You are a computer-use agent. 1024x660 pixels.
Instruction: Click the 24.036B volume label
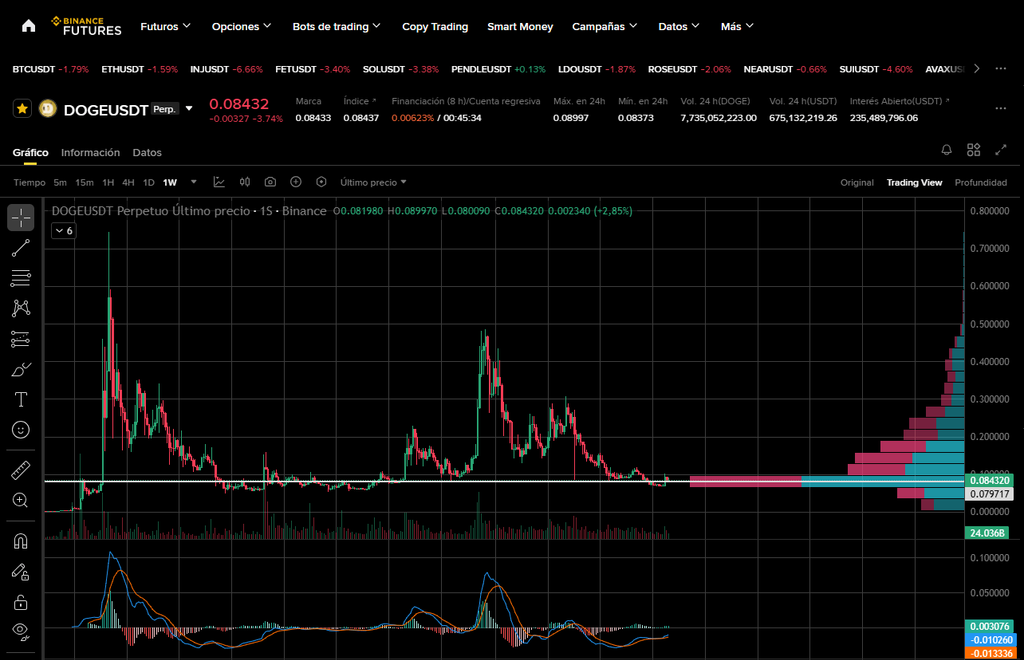[987, 533]
